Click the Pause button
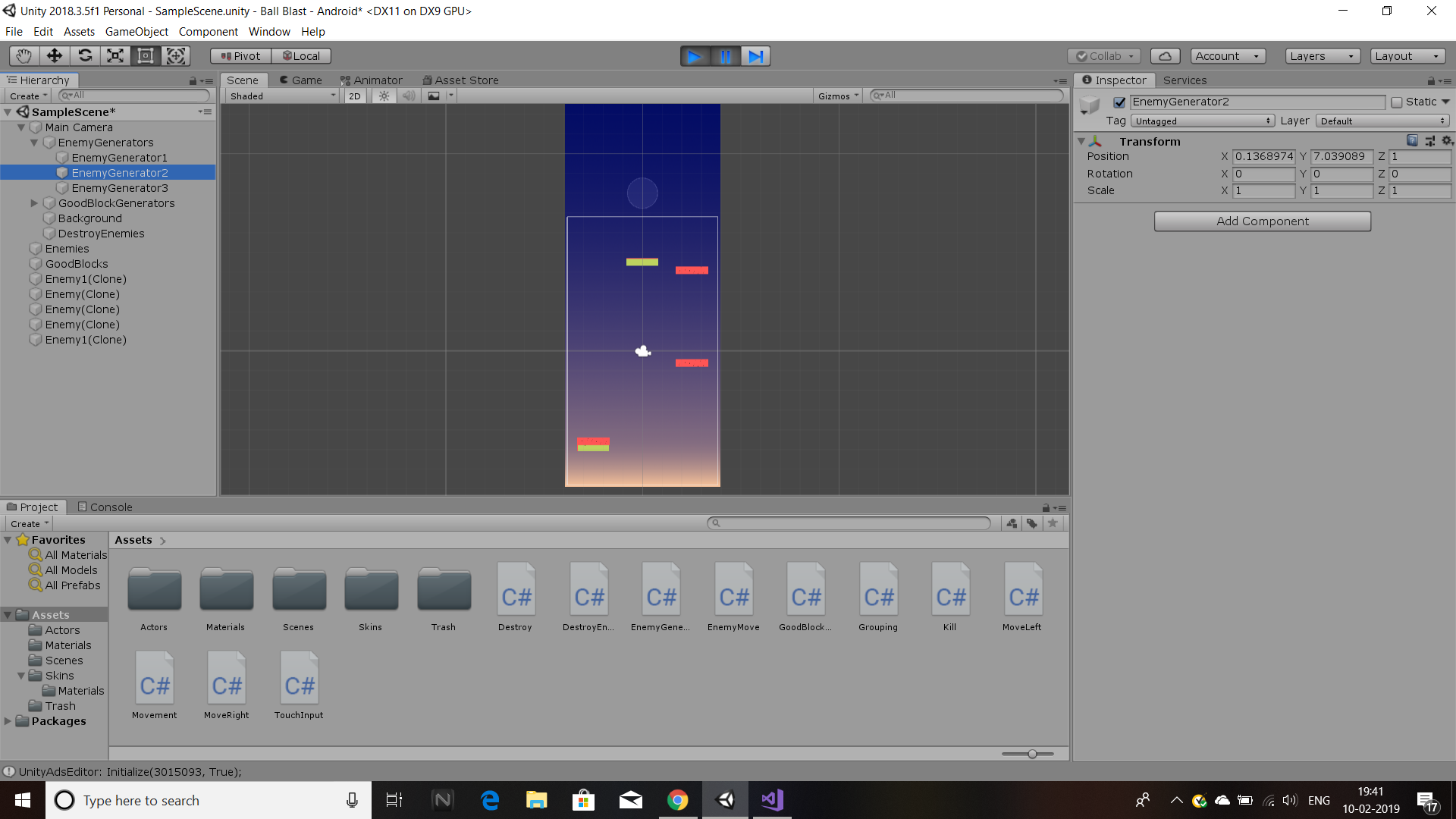 [x=725, y=56]
